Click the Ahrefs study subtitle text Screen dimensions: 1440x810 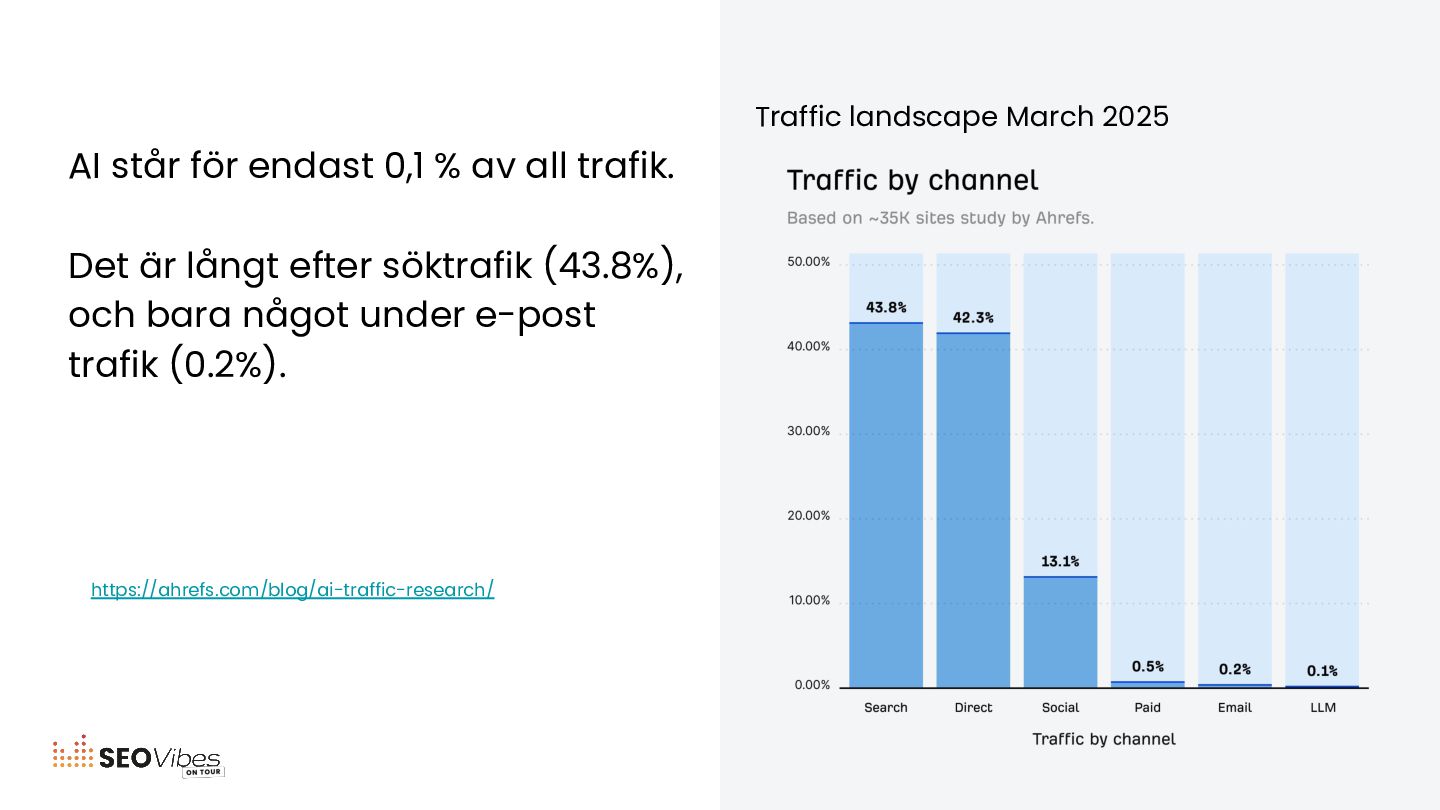[x=940, y=218]
